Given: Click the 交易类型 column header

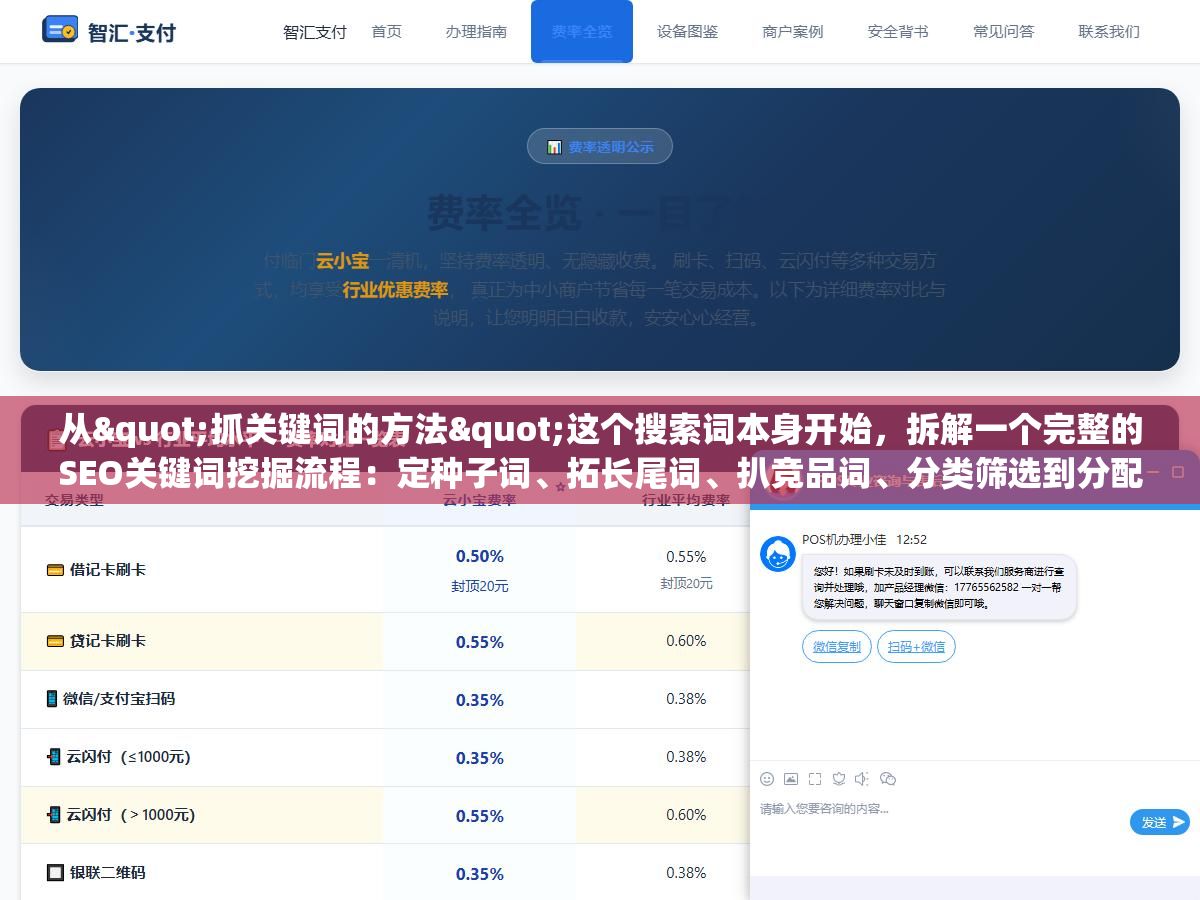Looking at the screenshot, I should click(x=74, y=499).
